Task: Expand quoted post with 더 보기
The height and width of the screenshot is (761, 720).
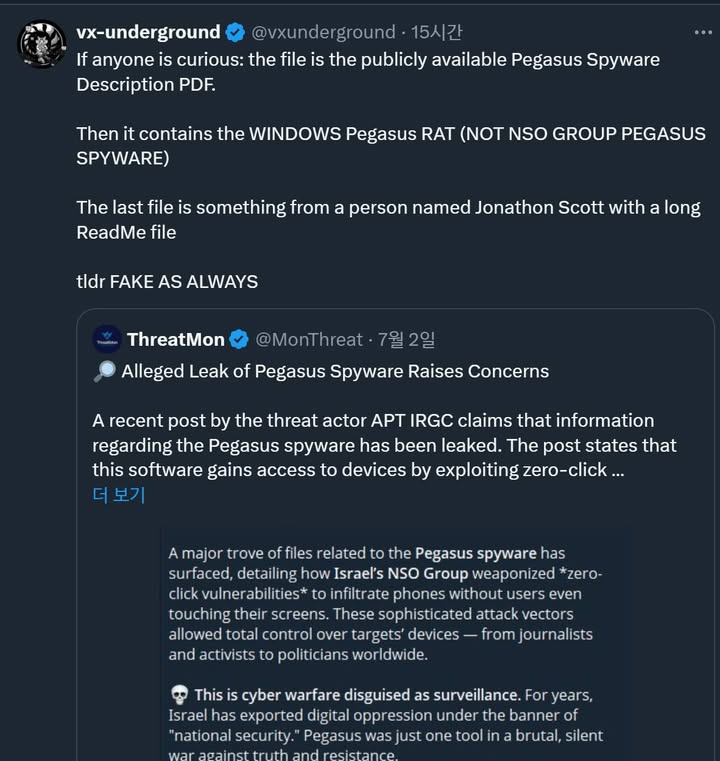Action: 119,494
